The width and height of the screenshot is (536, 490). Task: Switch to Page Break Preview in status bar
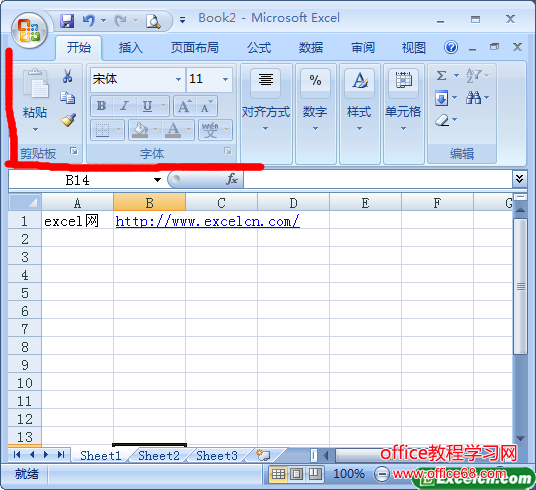(x=315, y=474)
